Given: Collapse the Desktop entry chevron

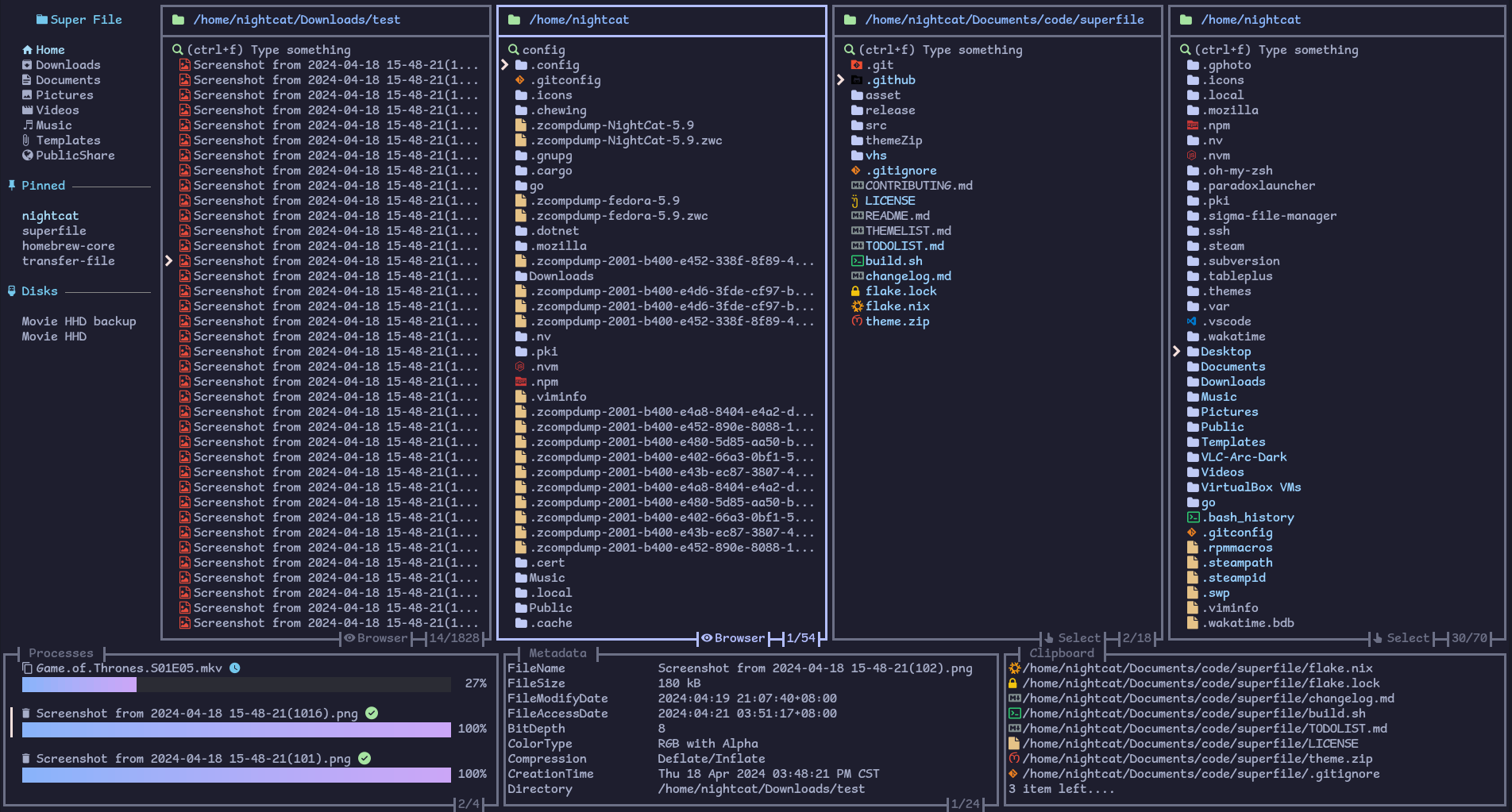Looking at the screenshot, I should pyautogui.click(x=1177, y=351).
